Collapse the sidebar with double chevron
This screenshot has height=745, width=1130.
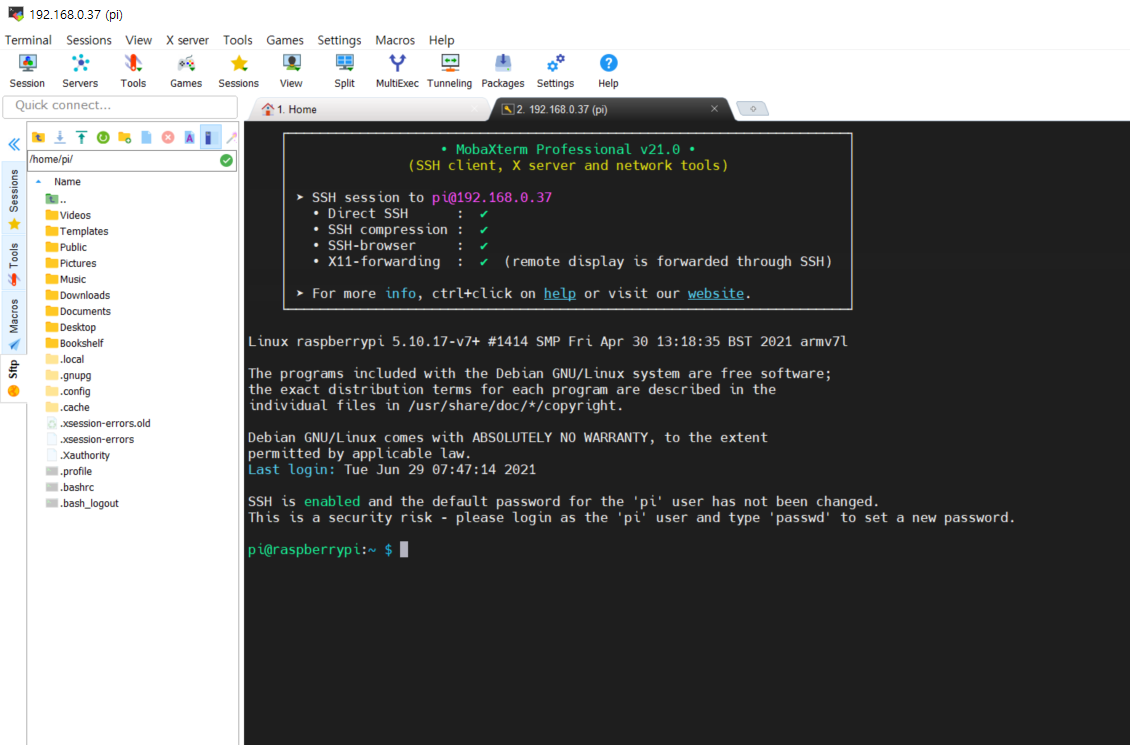[14, 145]
